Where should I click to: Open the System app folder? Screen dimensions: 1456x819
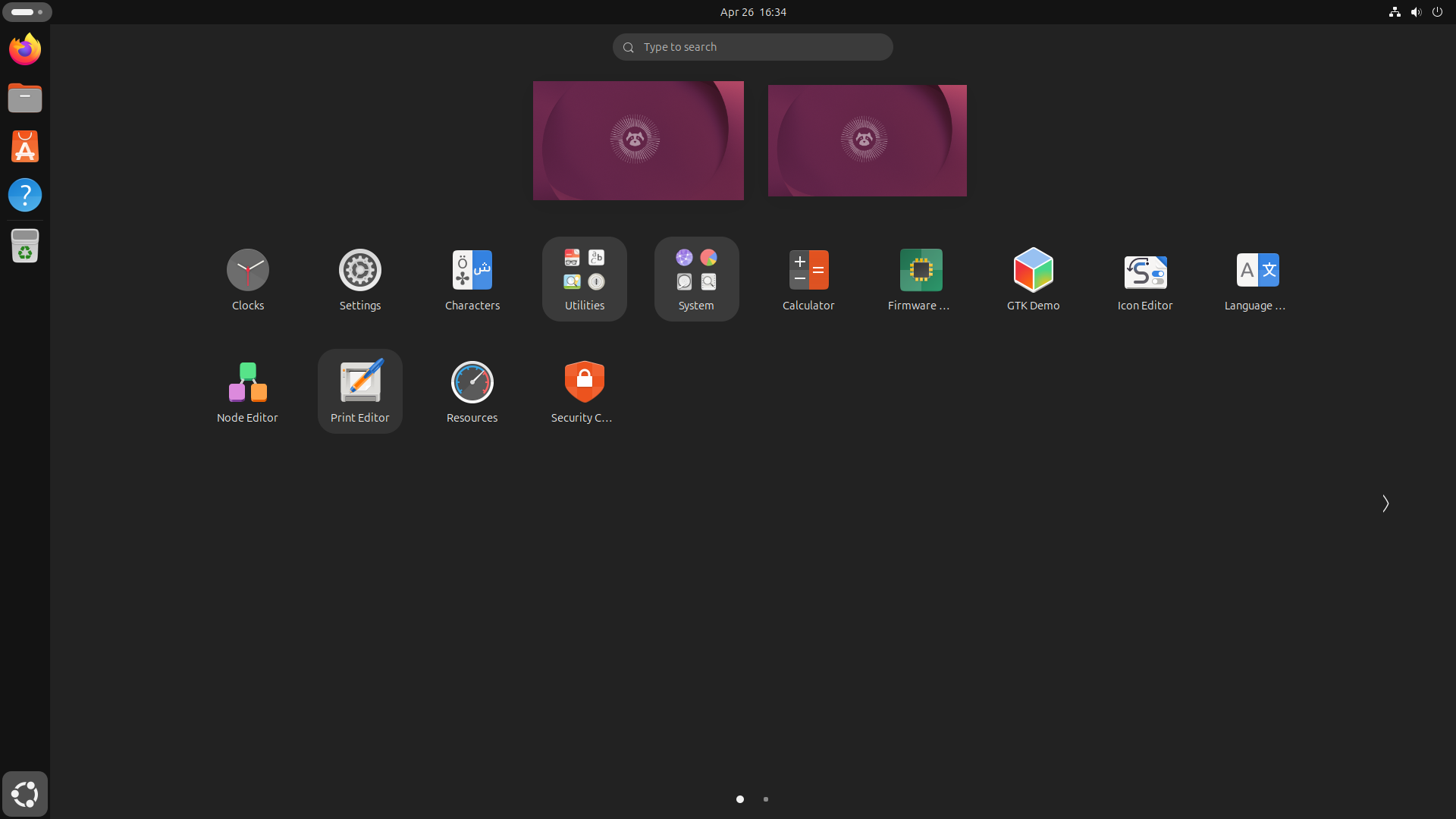(x=697, y=279)
